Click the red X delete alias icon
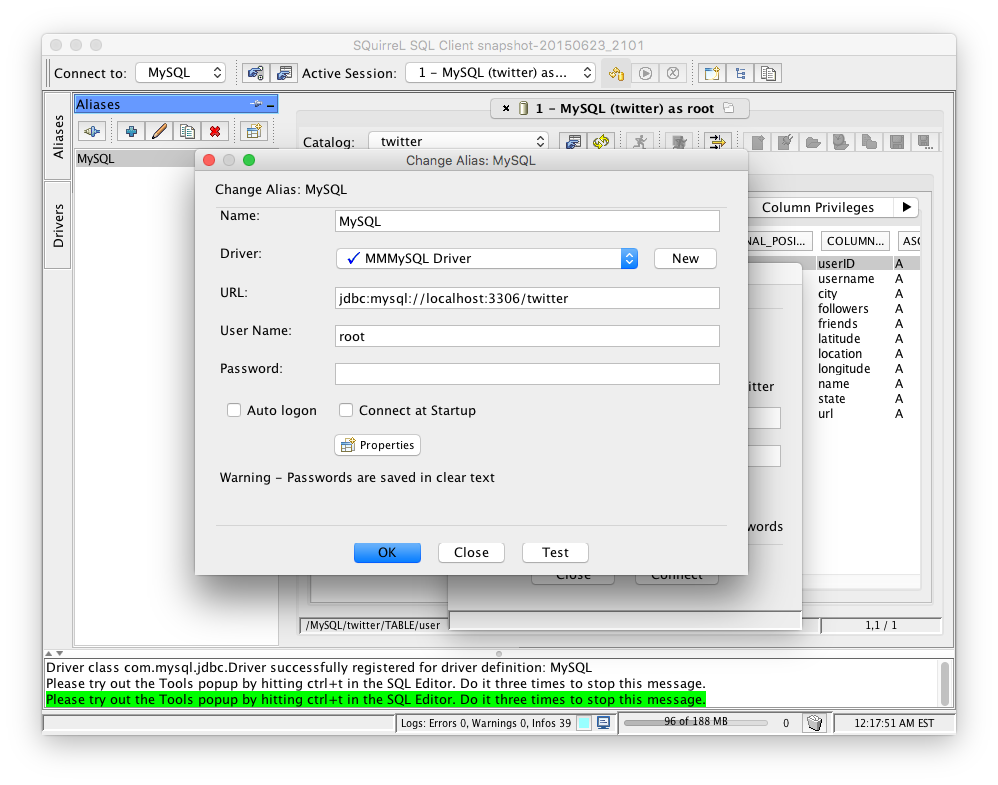998x785 pixels. pos(214,131)
